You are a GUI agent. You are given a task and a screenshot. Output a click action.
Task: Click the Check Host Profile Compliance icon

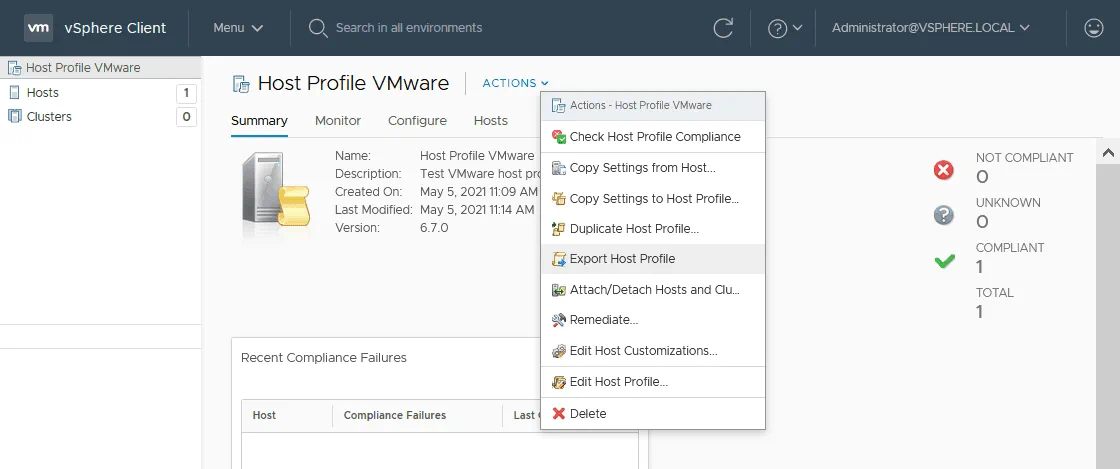(559, 137)
